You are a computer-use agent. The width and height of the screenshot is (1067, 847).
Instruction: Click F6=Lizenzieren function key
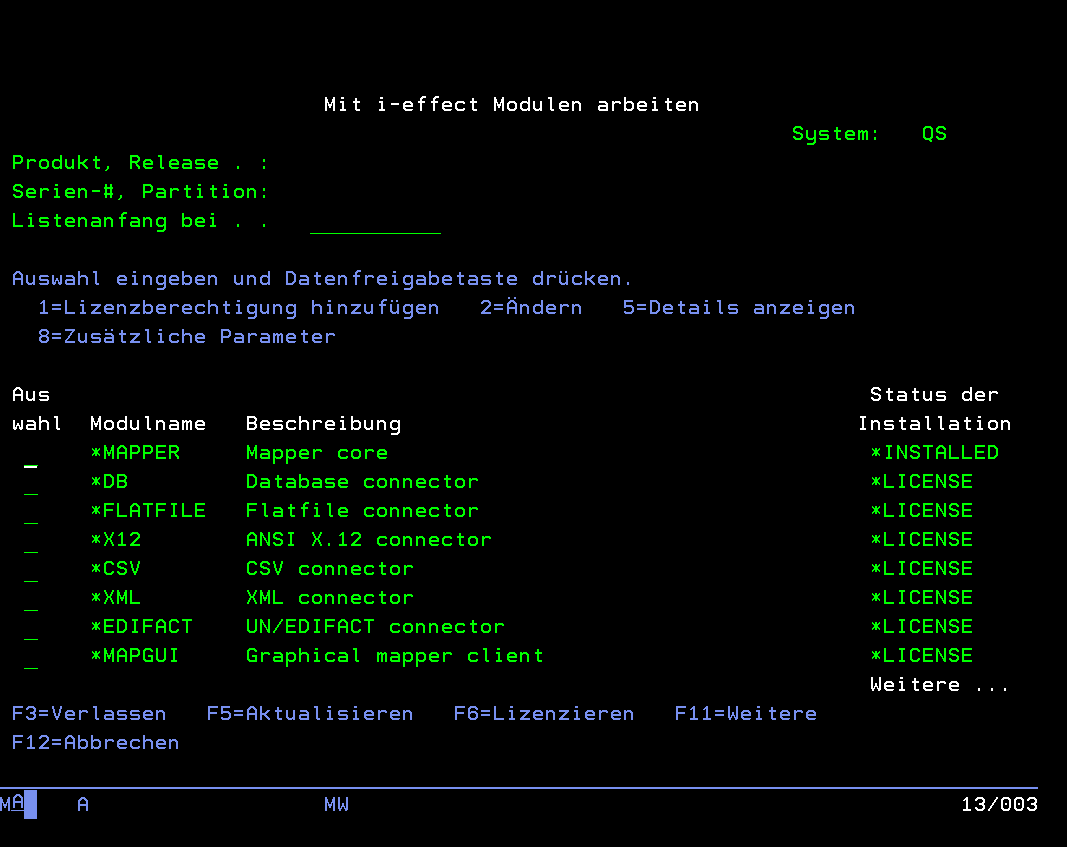pos(543,714)
